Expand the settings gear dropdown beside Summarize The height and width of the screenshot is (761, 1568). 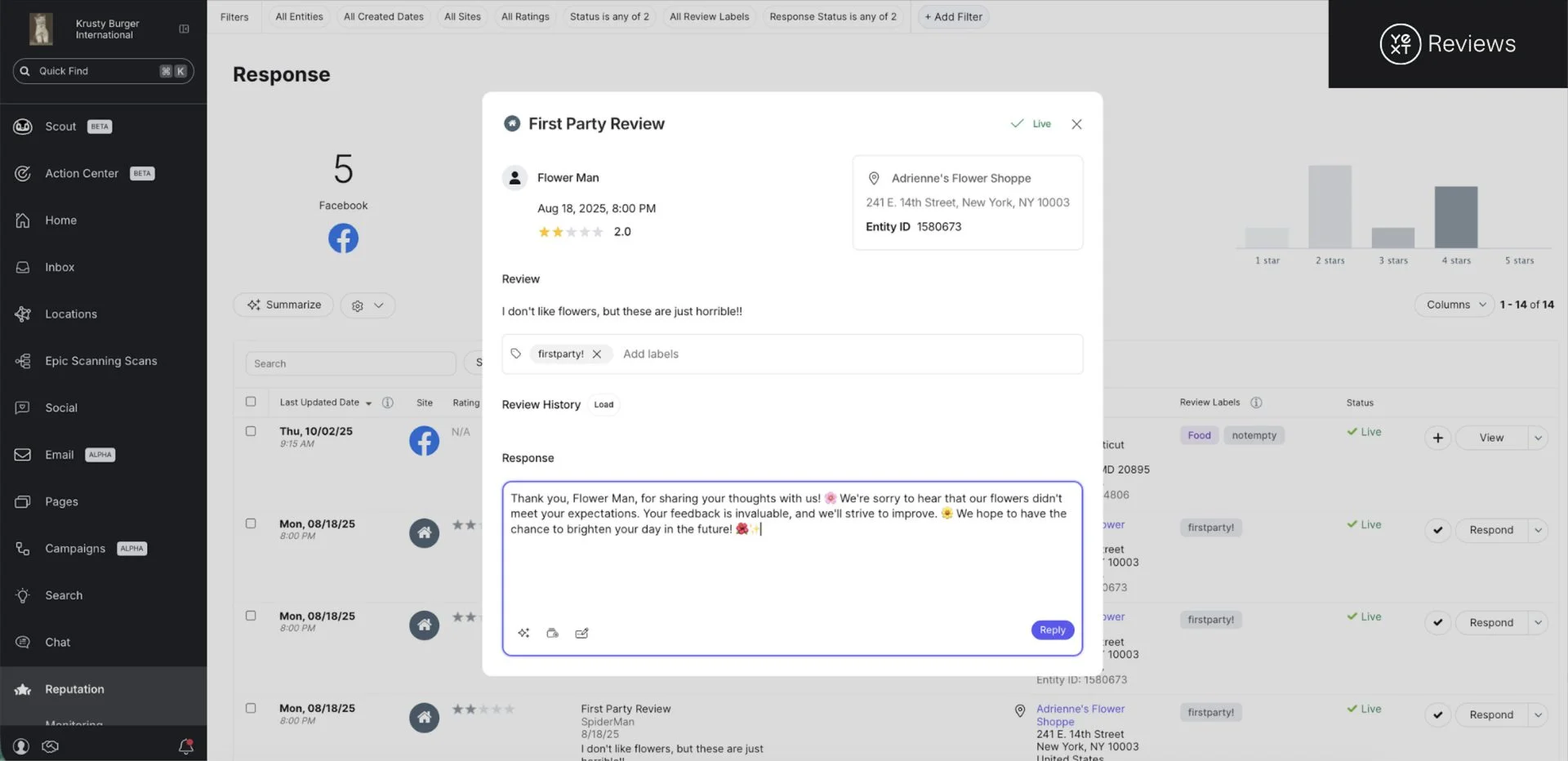[367, 305]
